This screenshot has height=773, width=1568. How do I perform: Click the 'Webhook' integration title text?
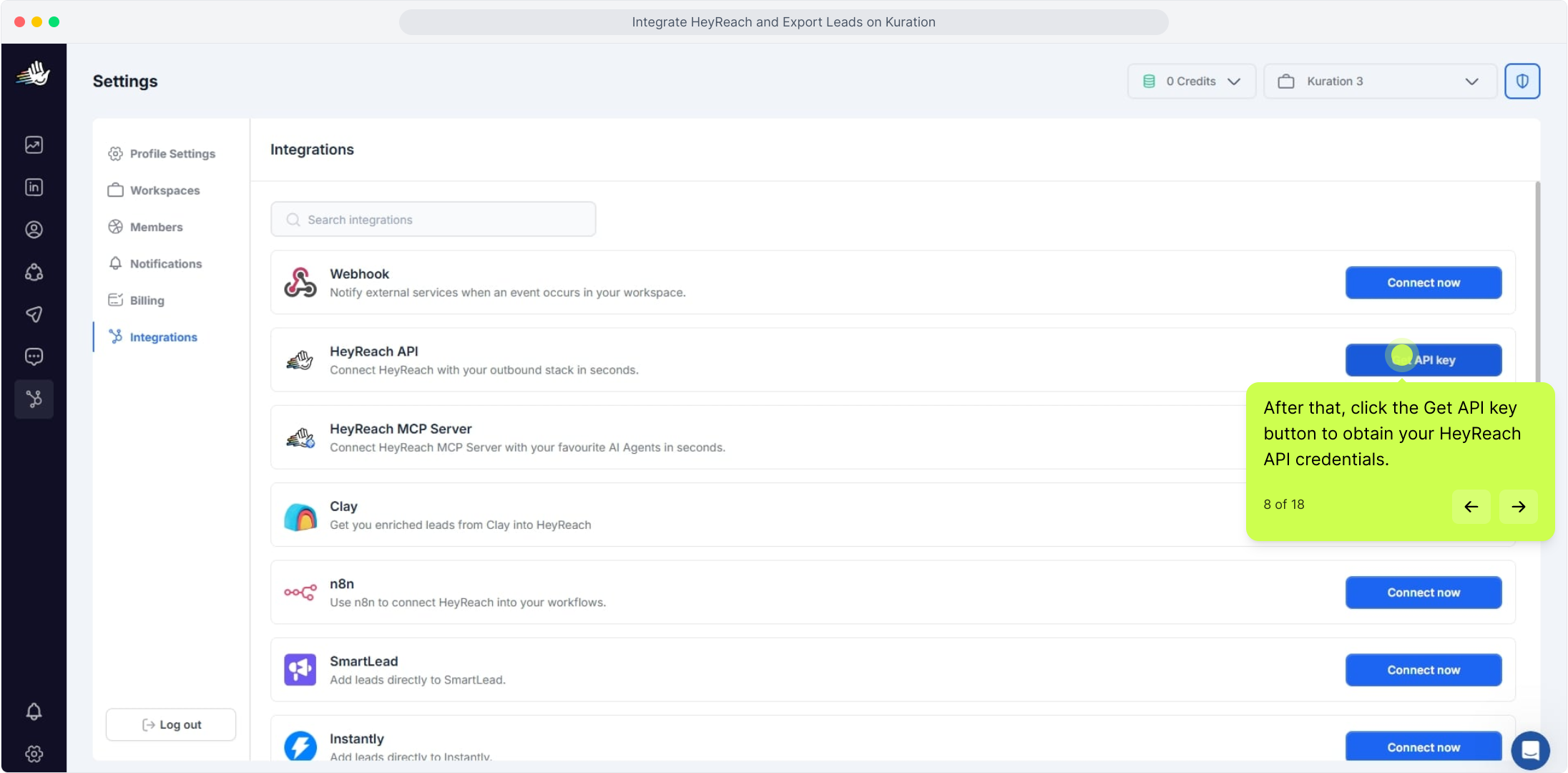tap(359, 274)
